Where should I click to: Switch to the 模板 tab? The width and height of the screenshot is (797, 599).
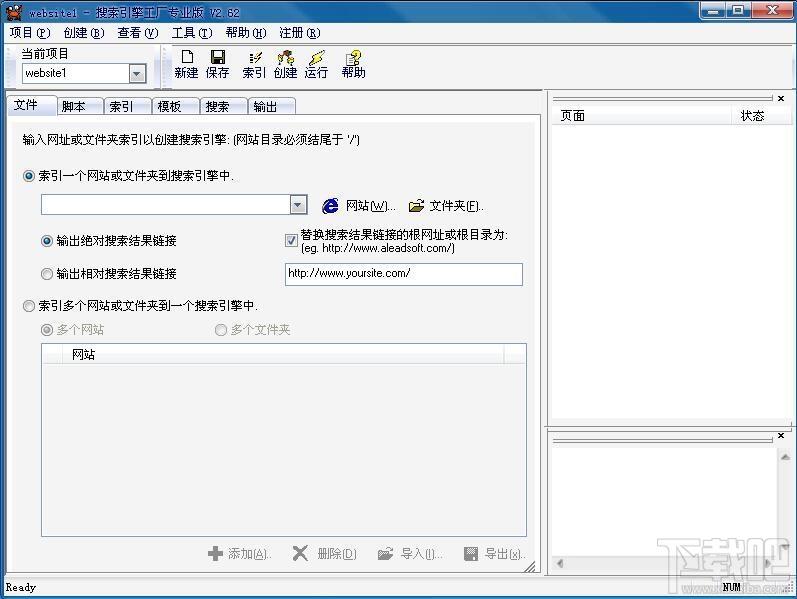click(x=169, y=107)
